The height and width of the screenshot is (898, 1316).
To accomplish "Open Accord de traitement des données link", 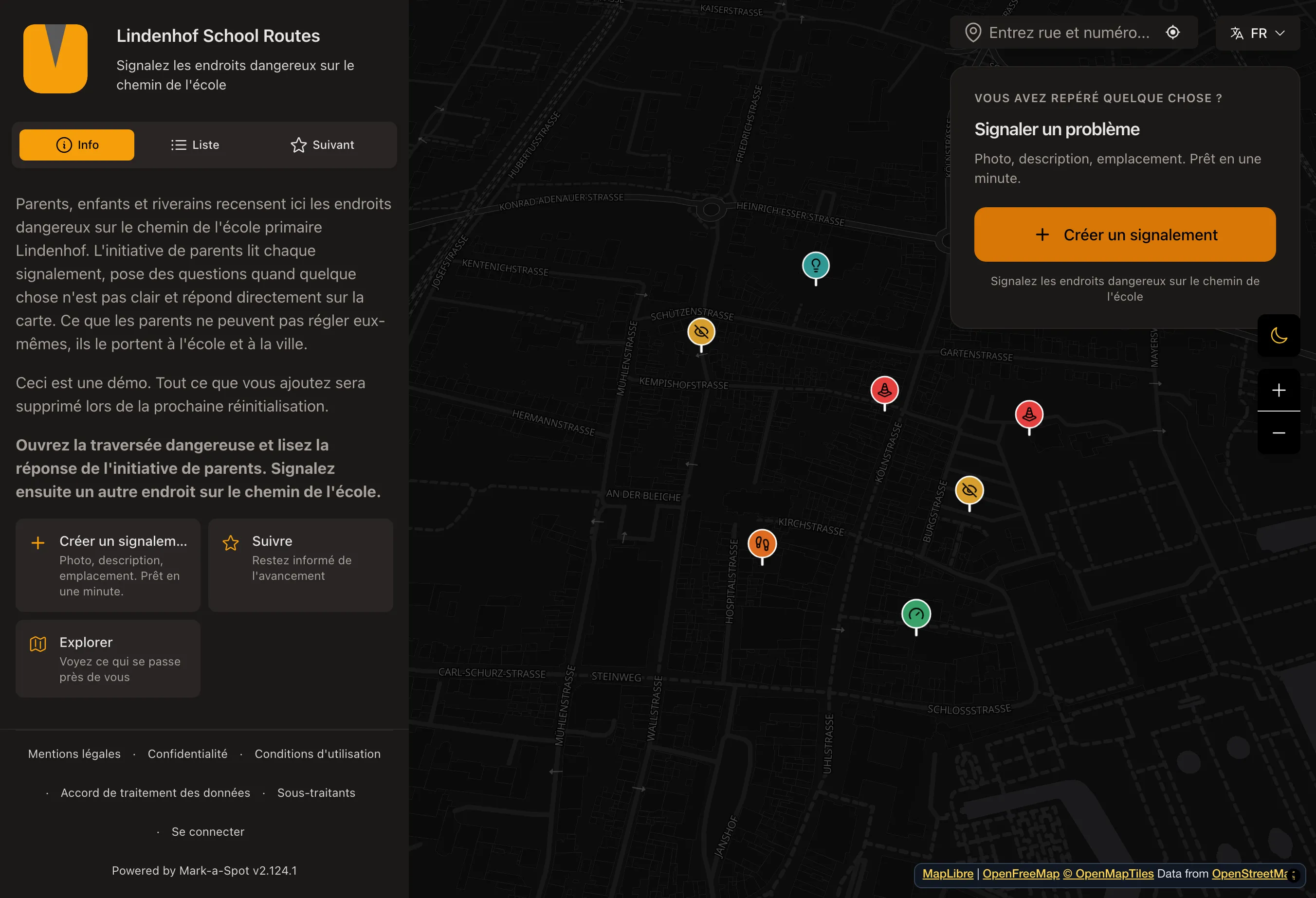I will pyautogui.click(x=155, y=793).
